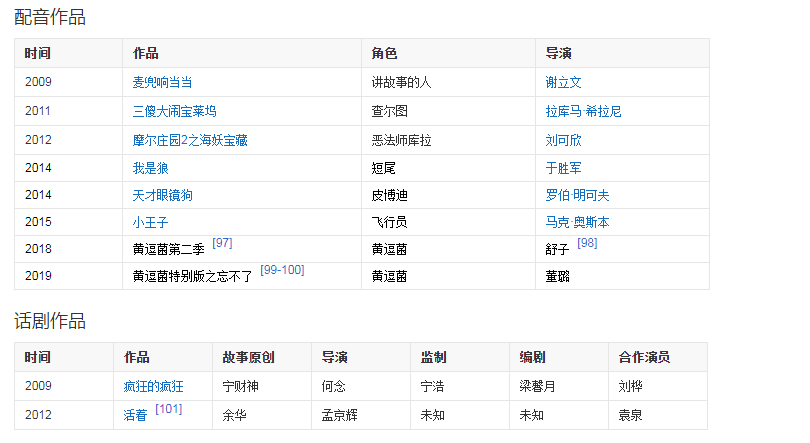Image resolution: width=810 pixels, height=443 pixels.
Task: Click the 我是狼 work link
Action: (150, 168)
